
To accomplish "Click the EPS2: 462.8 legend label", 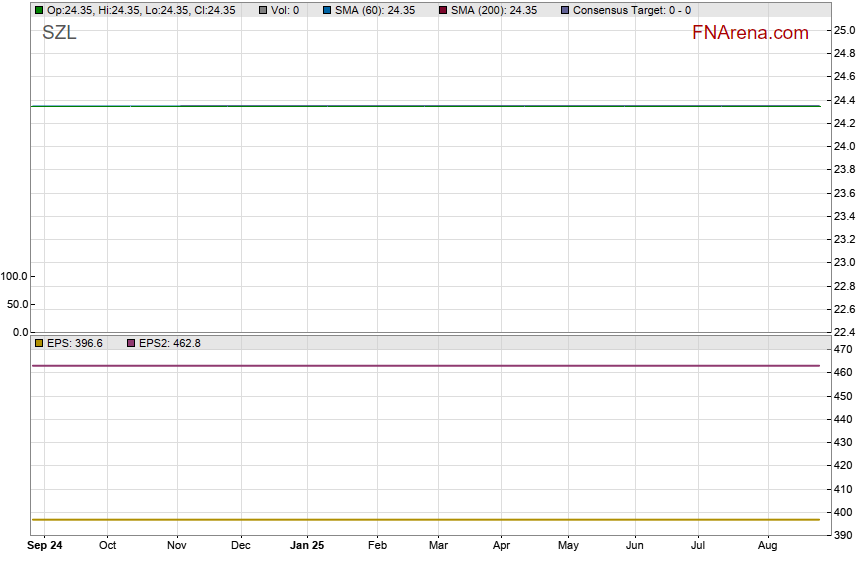I will tap(169, 343).
